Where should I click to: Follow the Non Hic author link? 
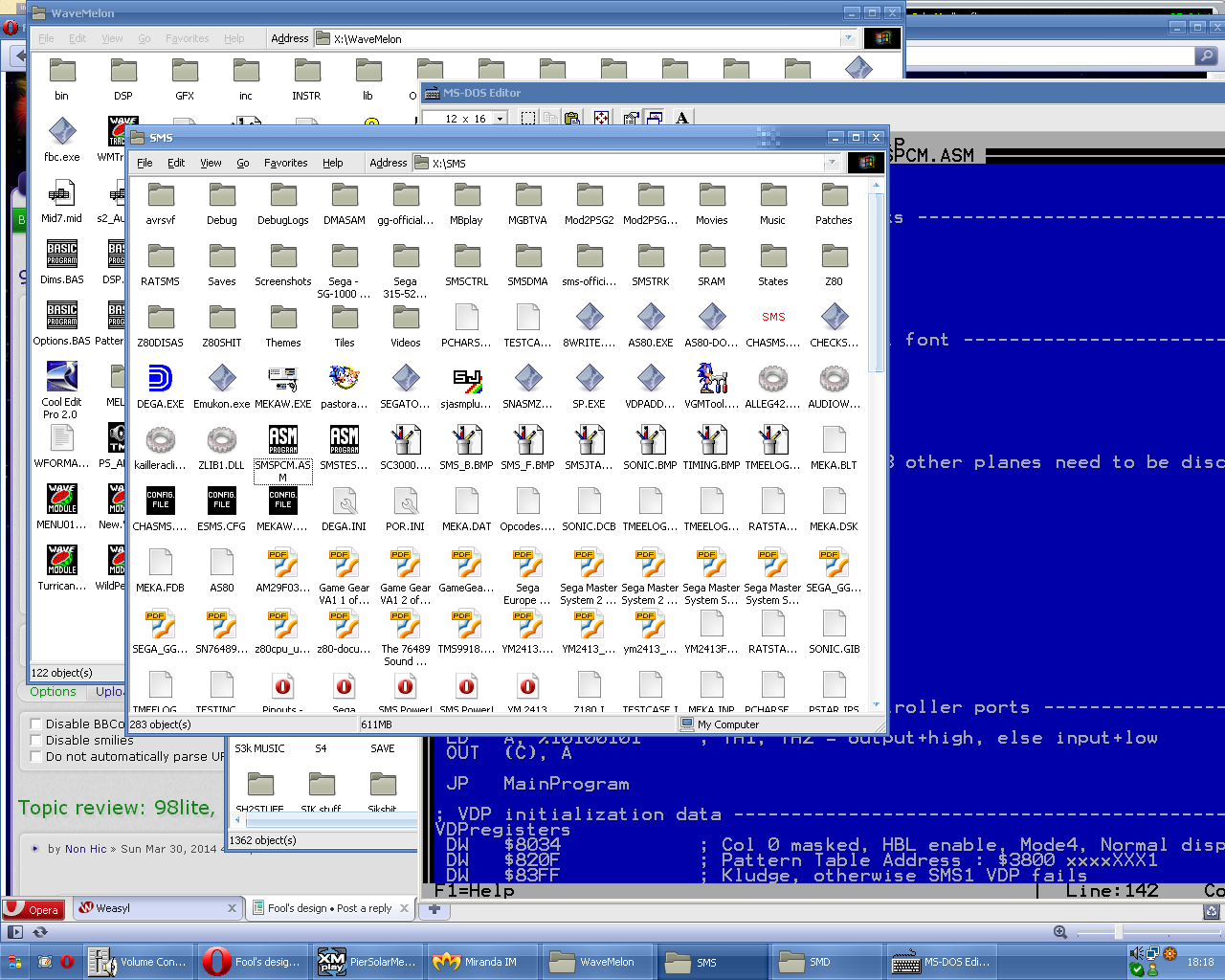(85, 849)
